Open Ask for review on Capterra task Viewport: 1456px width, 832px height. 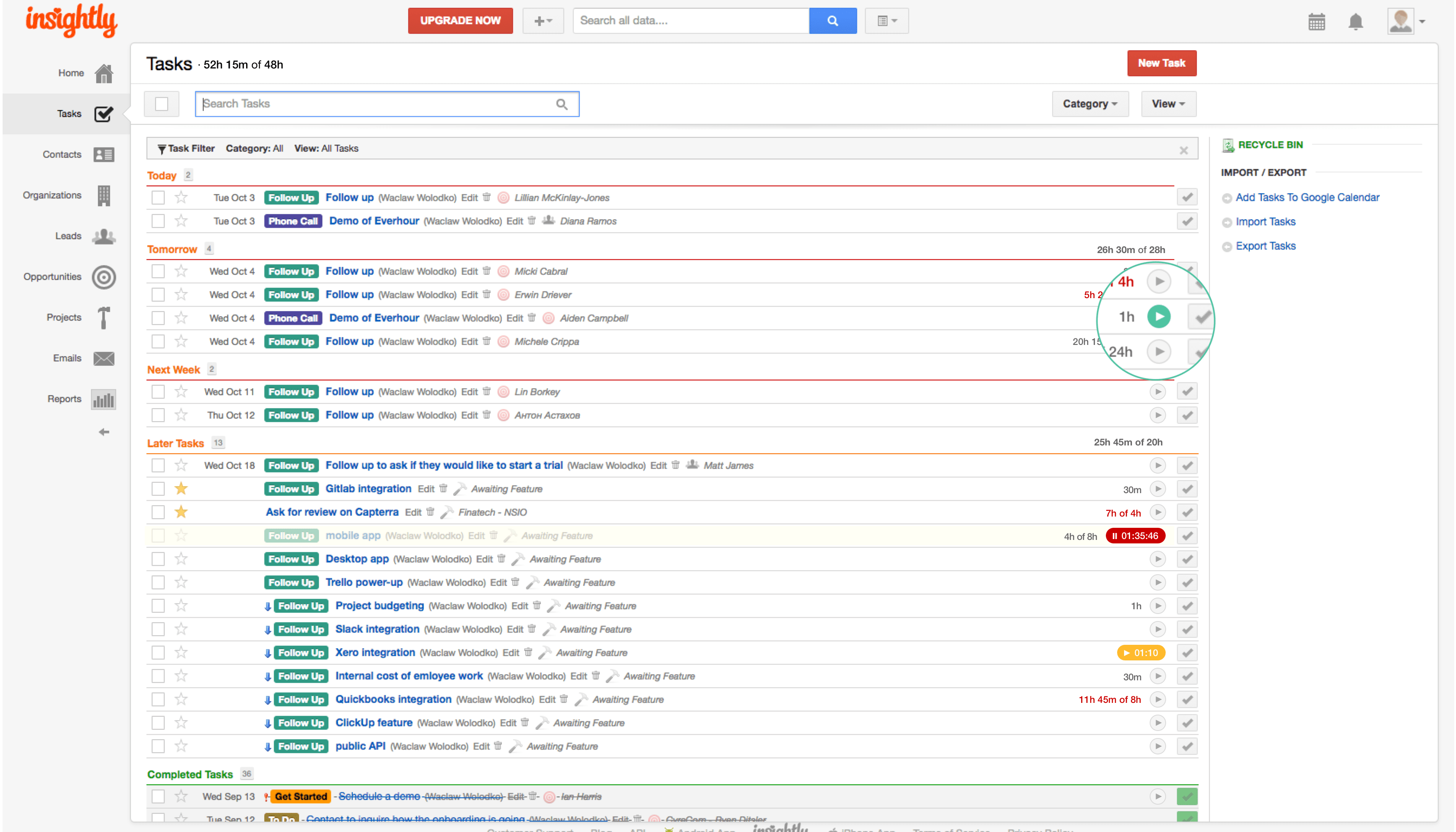tap(332, 512)
